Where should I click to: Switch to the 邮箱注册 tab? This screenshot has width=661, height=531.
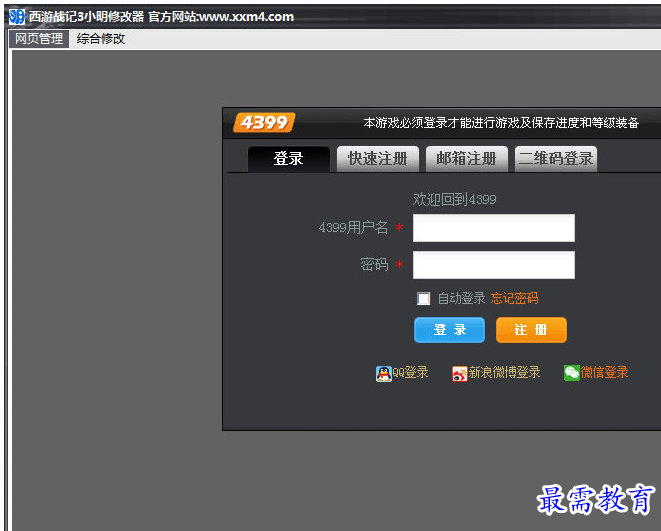point(467,159)
